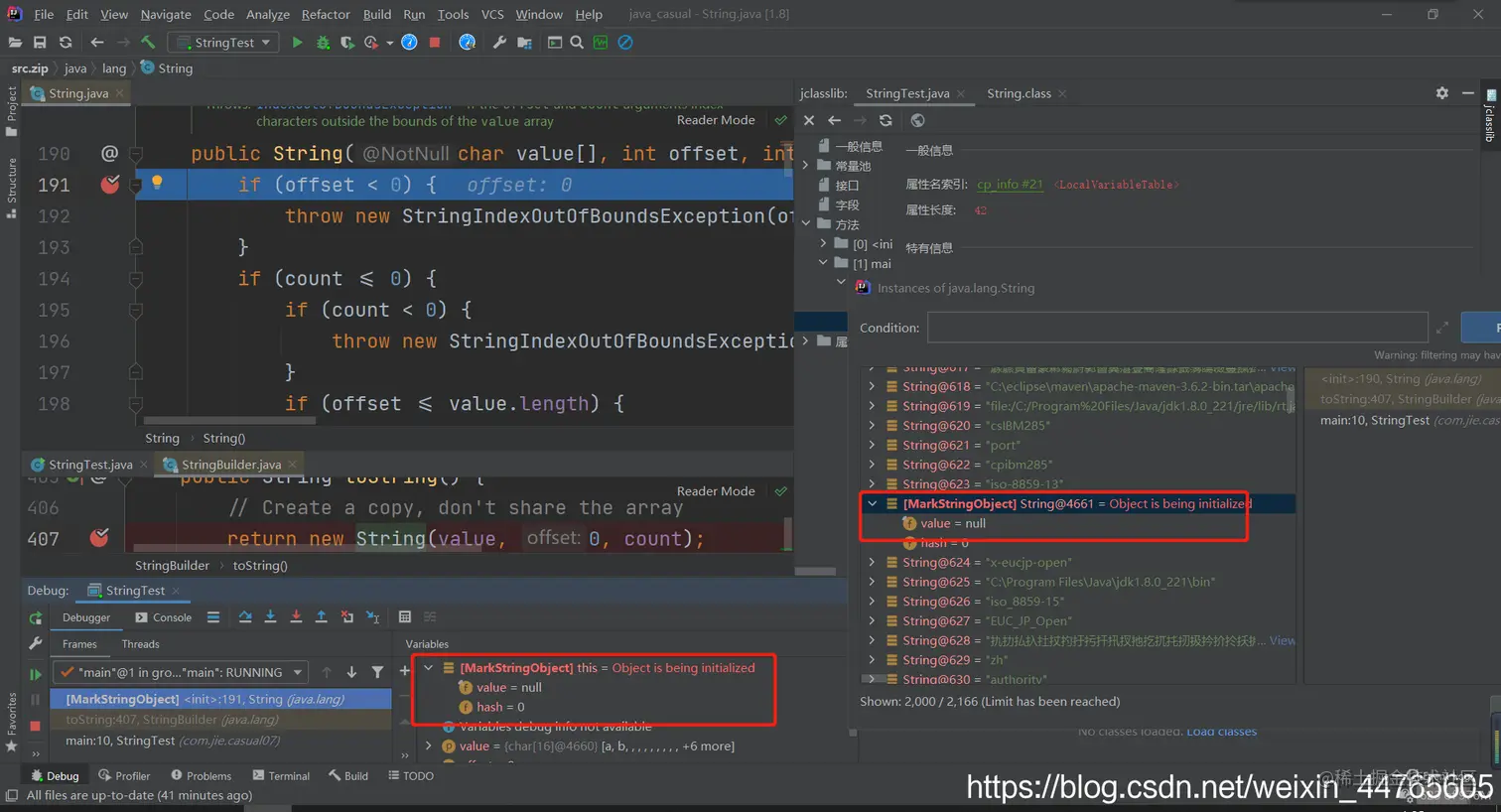The image size is (1501, 812).
Task: Click the jclasslib back arrow icon
Action: (x=834, y=121)
